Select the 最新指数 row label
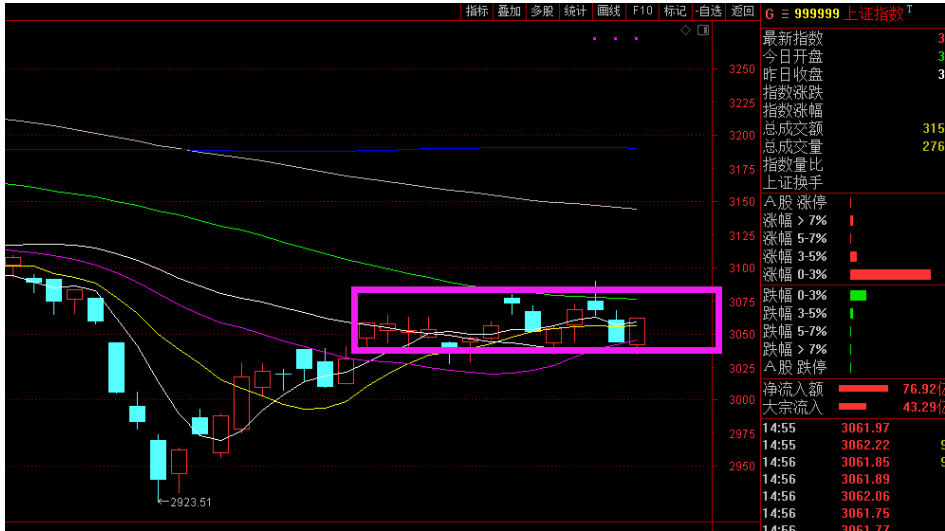The image size is (945, 531). [793, 39]
